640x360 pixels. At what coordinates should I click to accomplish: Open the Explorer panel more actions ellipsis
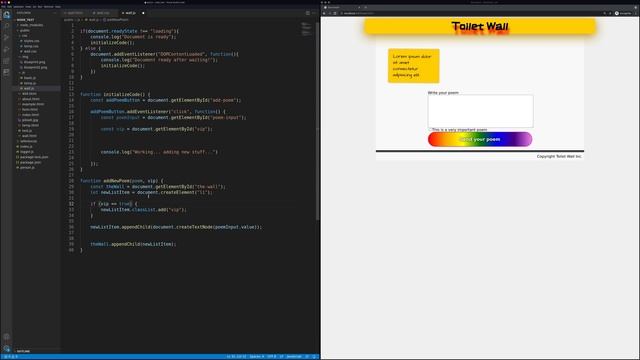click(x=55, y=13)
